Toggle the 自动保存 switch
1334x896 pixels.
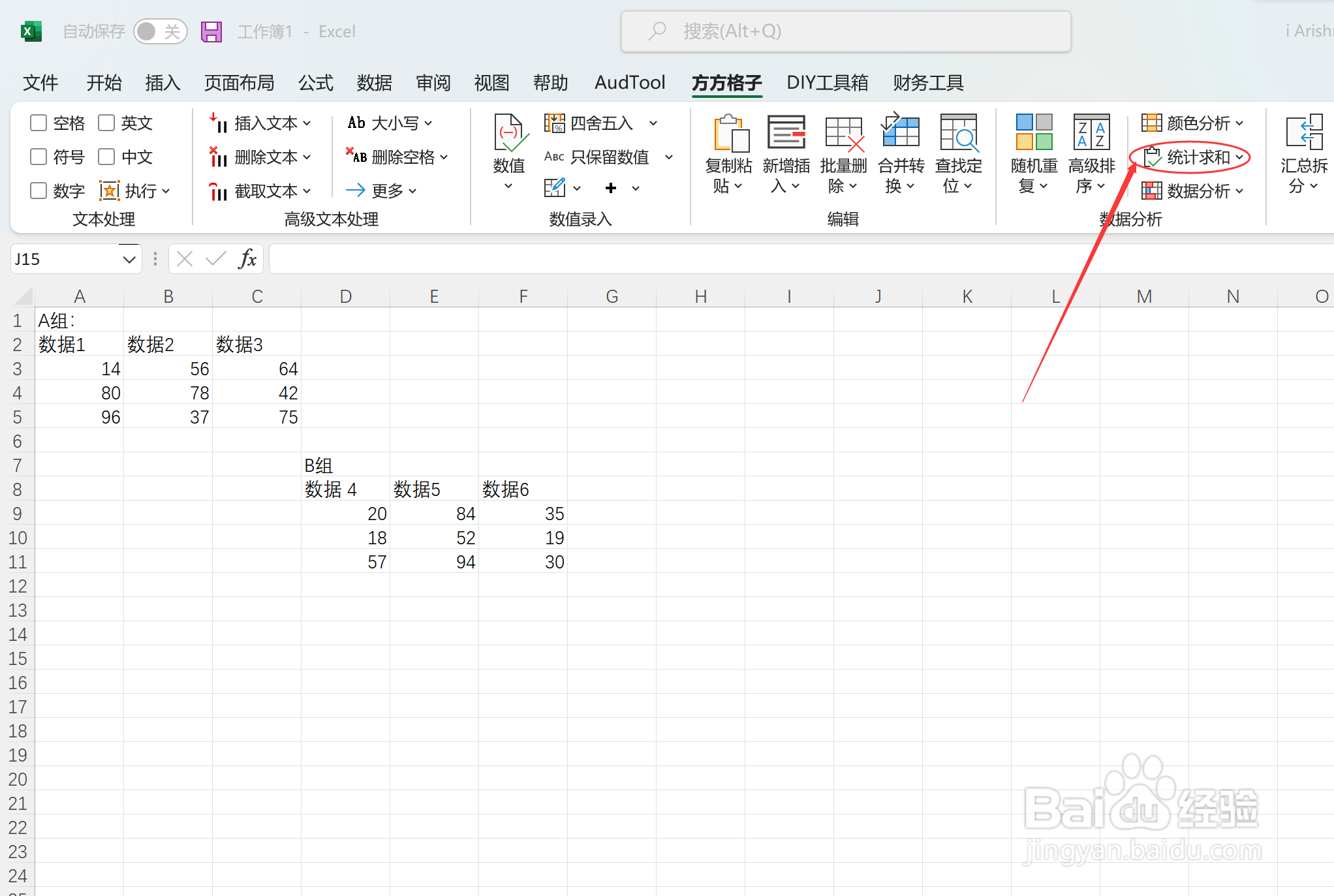[x=160, y=31]
